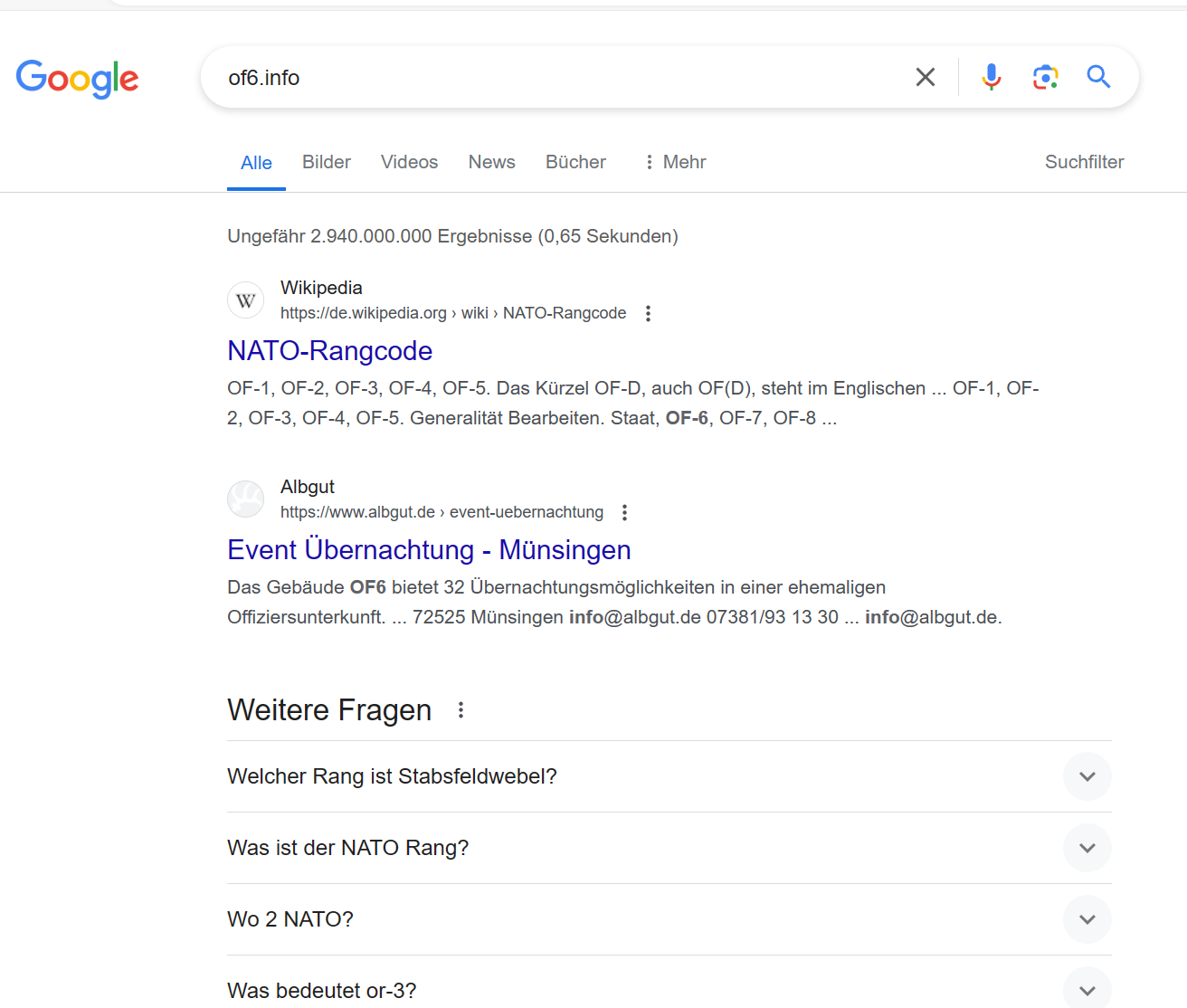Open three-dot menu beside Wikipedia result URL

click(x=648, y=313)
